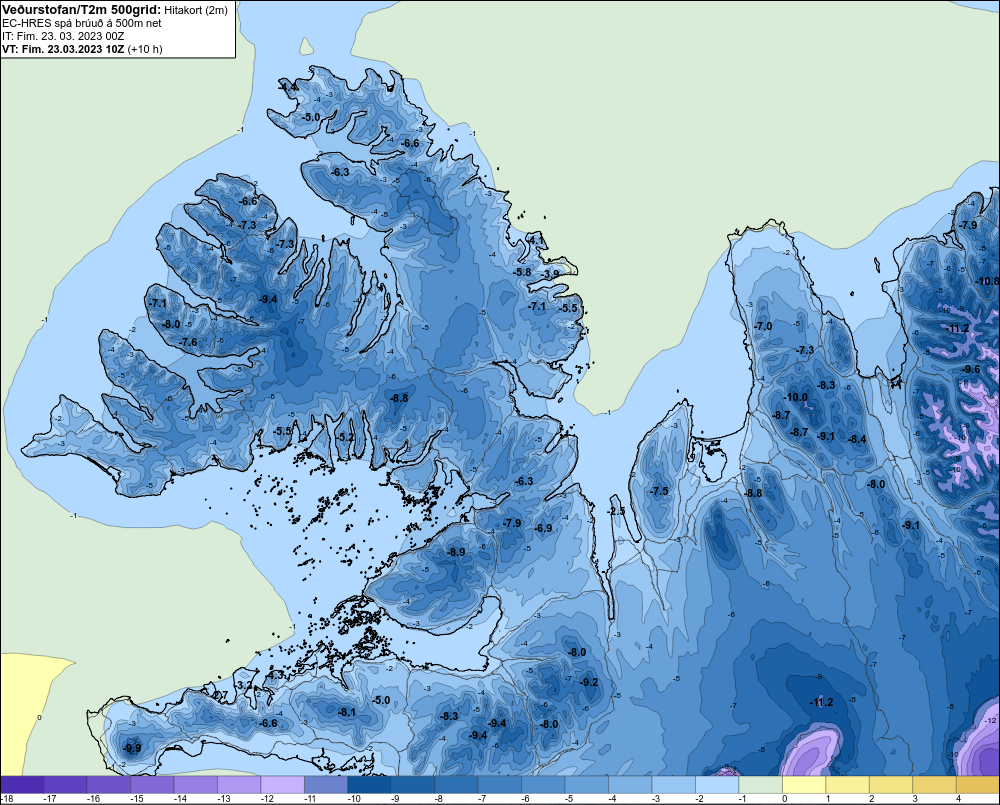The height and width of the screenshot is (805, 1000).
Task: Click the -3.2 temperature label
Action: pyautogui.click(x=244, y=685)
